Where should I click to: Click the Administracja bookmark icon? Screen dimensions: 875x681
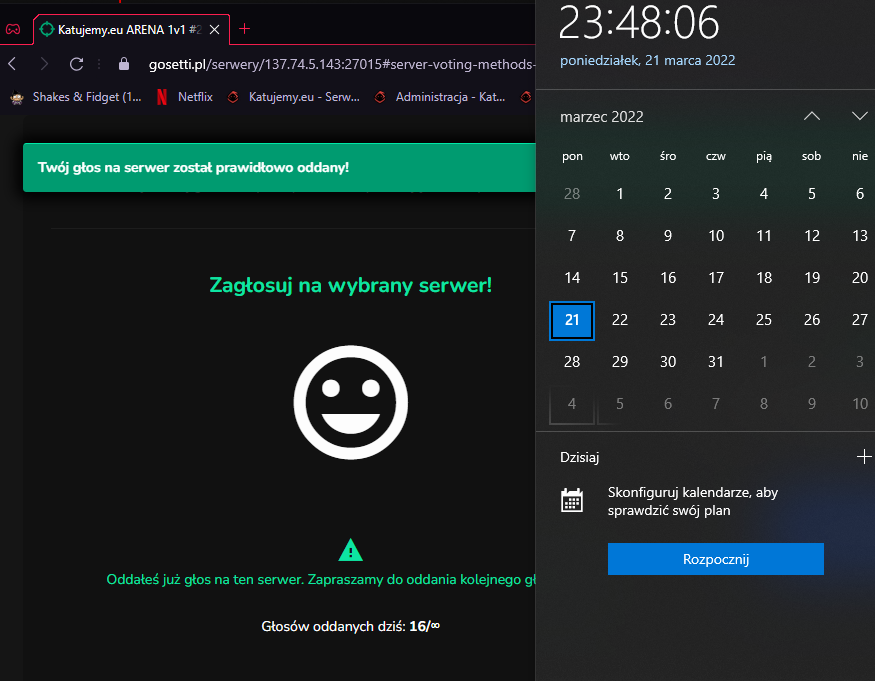pyautogui.click(x=380, y=97)
